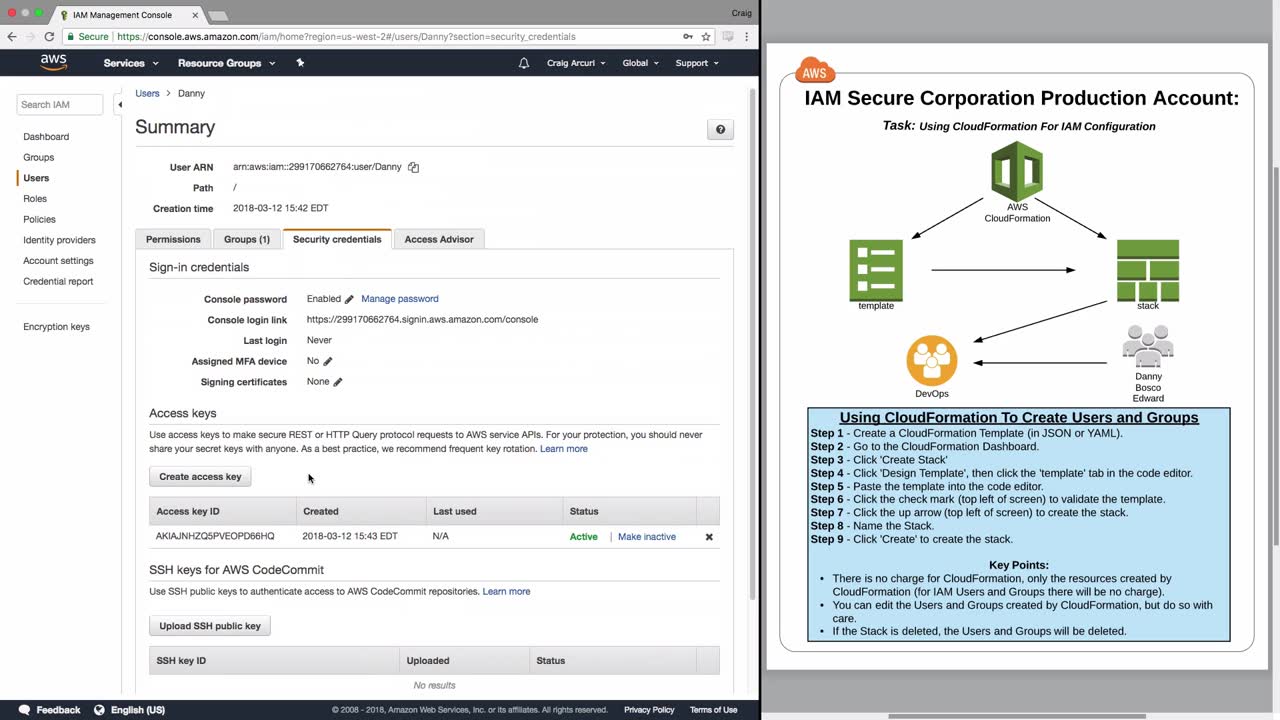Expand the Services dropdown

tap(131, 63)
